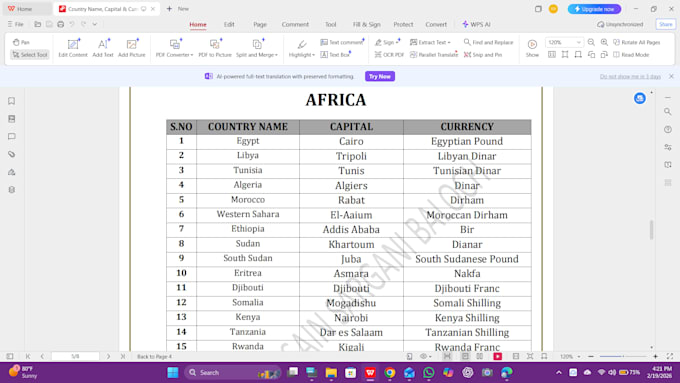This screenshot has width=680, height=383.
Task: Go to next page arrow
Action: click(108, 356)
